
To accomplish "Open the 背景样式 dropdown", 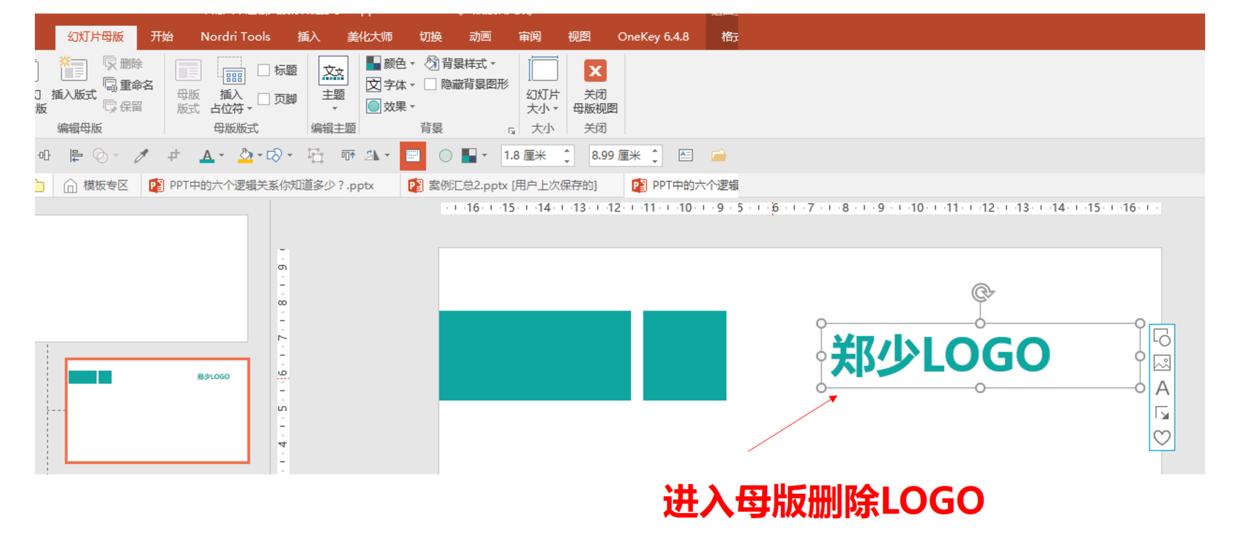I will pyautogui.click(x=461, y=64).
